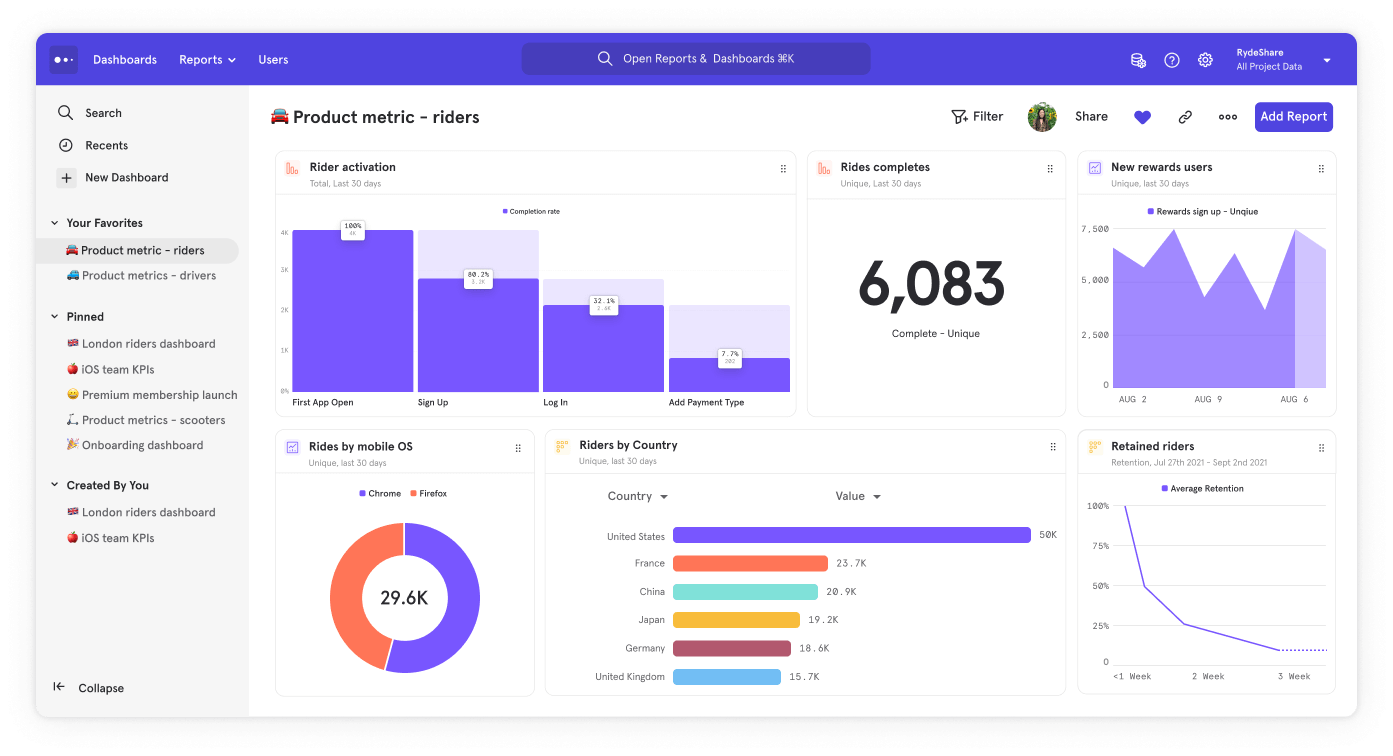Click the Filter funnel icon
The height and width of the screenshot is (756, 1393).
click(x=960, y=116)
